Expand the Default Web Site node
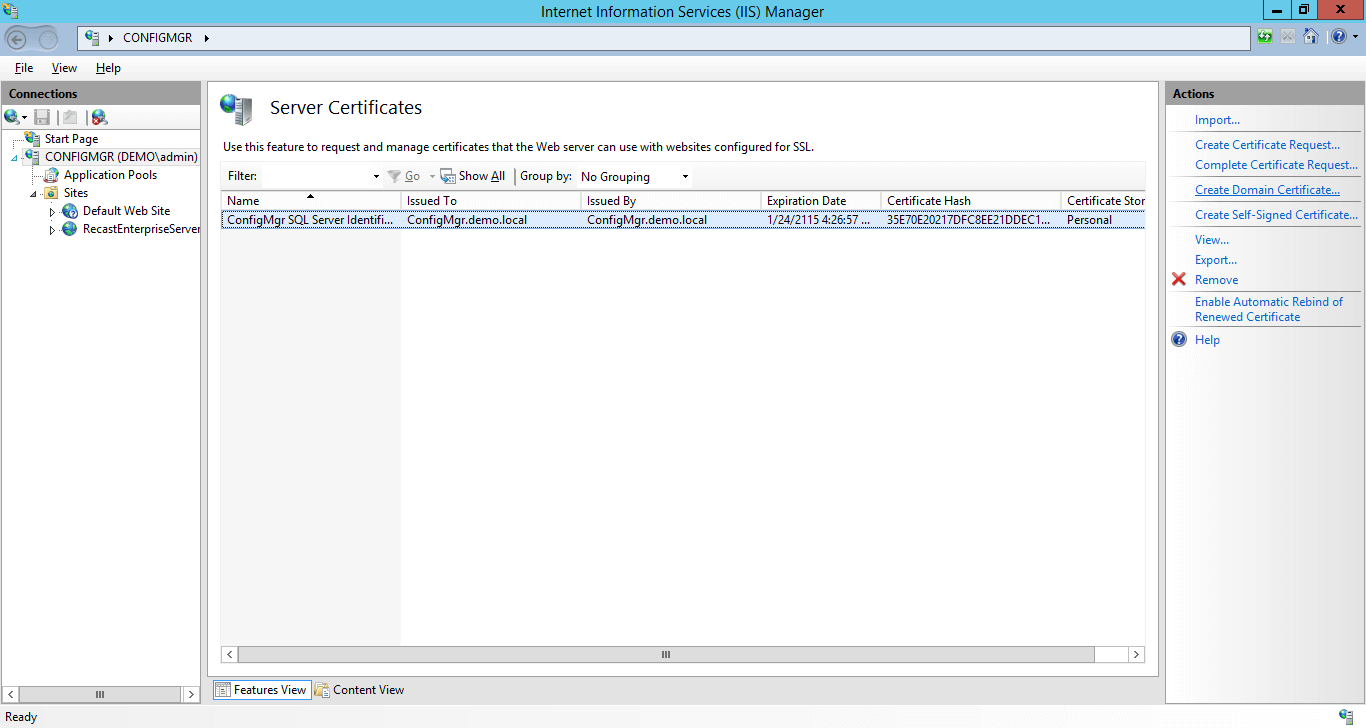Screen dimensions: 1366x728 pos(52,212)
